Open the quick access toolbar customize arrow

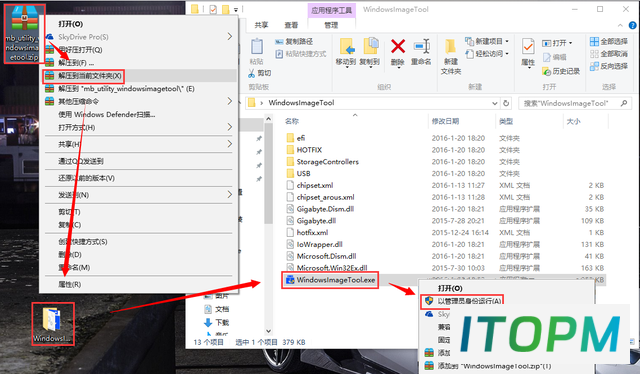click(x=236, y=9)
